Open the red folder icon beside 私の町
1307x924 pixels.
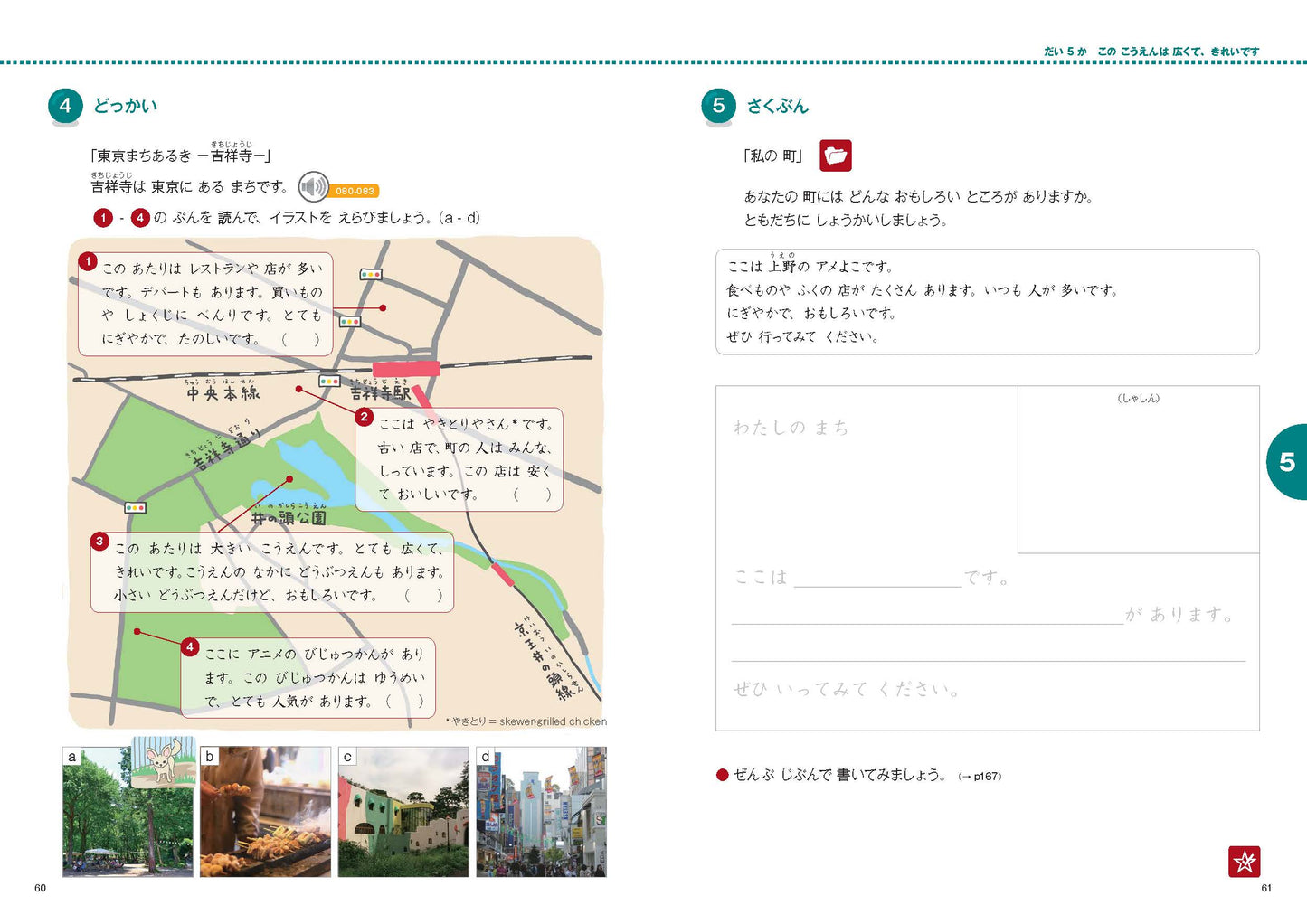835,156
